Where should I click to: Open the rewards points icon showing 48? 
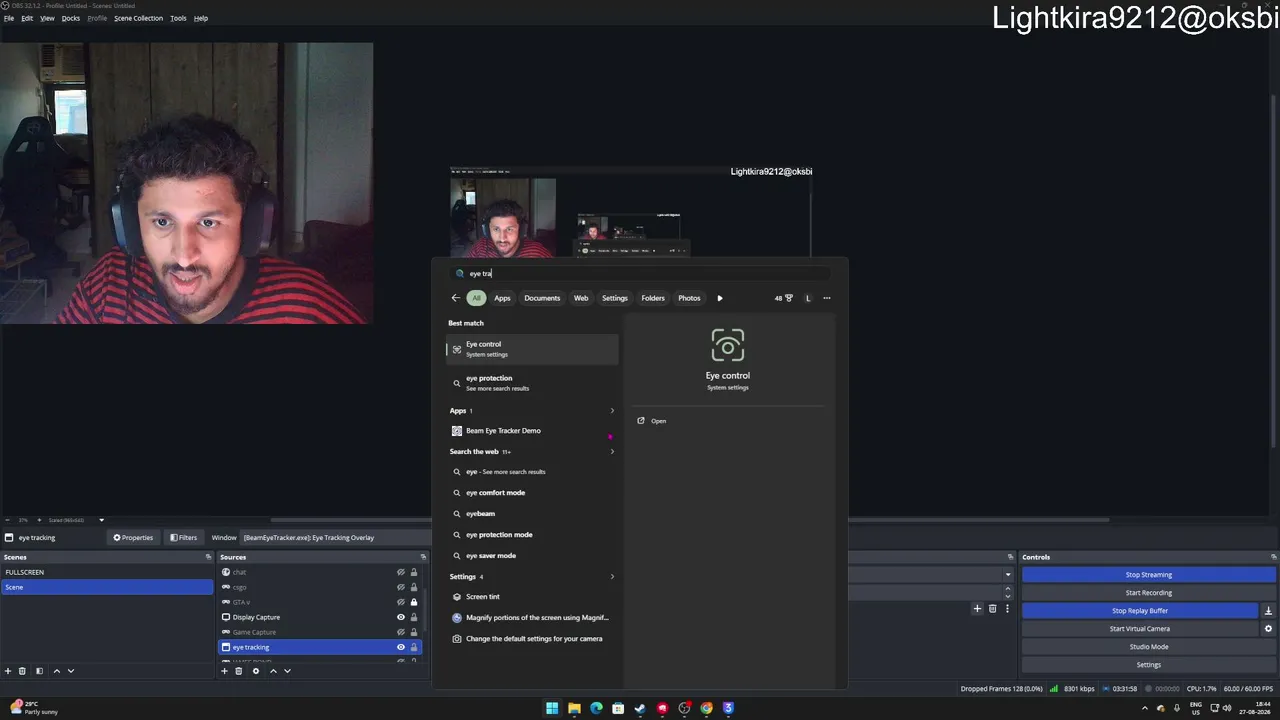point(784,298)
